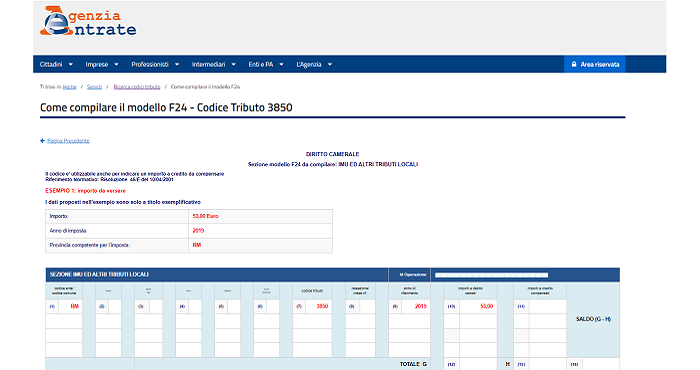This screenshot has height=370, width=700.
Task: Open the Professionisti dropdown menu
Action: (155, 64)
